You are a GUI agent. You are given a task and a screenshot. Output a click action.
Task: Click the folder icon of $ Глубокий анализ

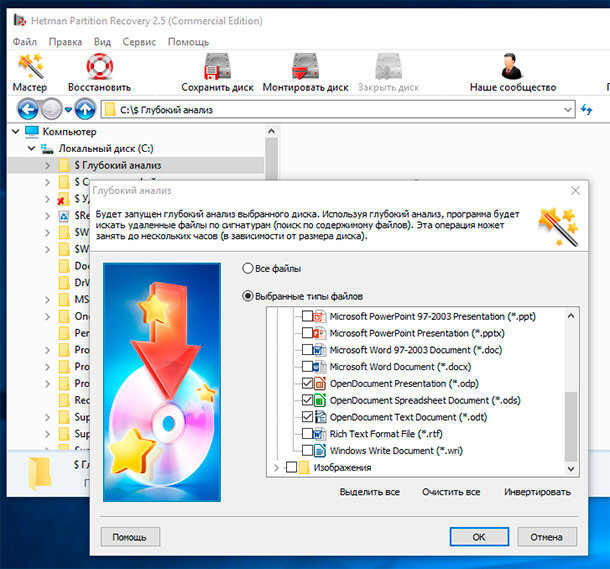tap(65, 165)
